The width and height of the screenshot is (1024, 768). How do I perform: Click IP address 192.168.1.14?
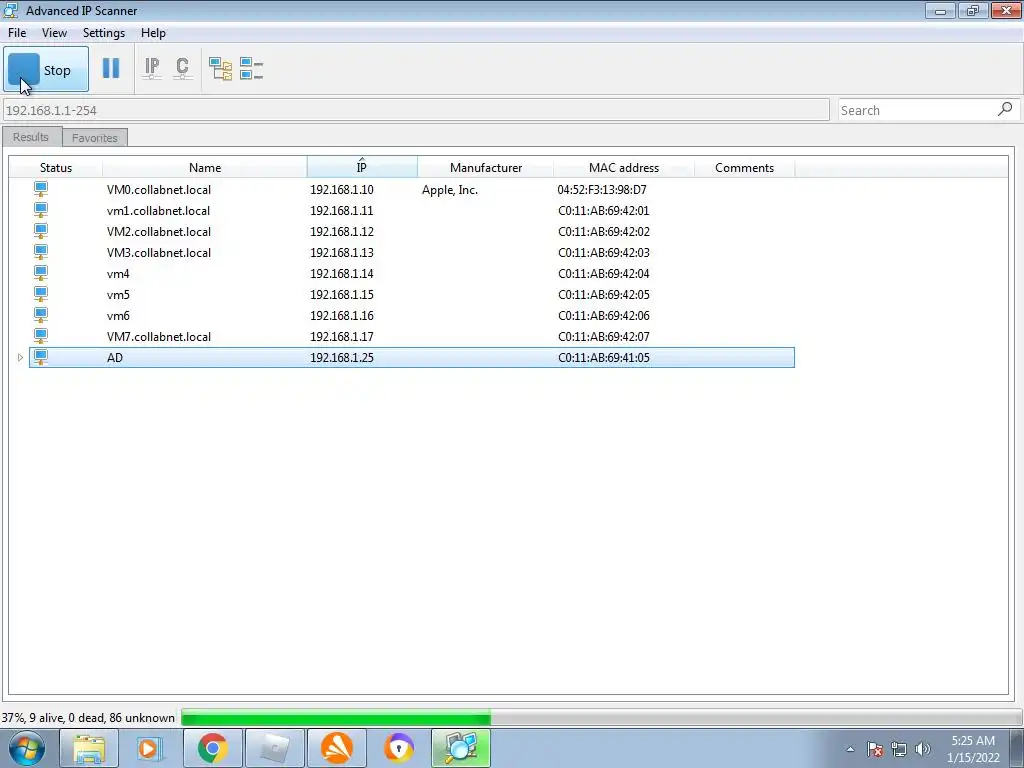click(x=342, y=274)
